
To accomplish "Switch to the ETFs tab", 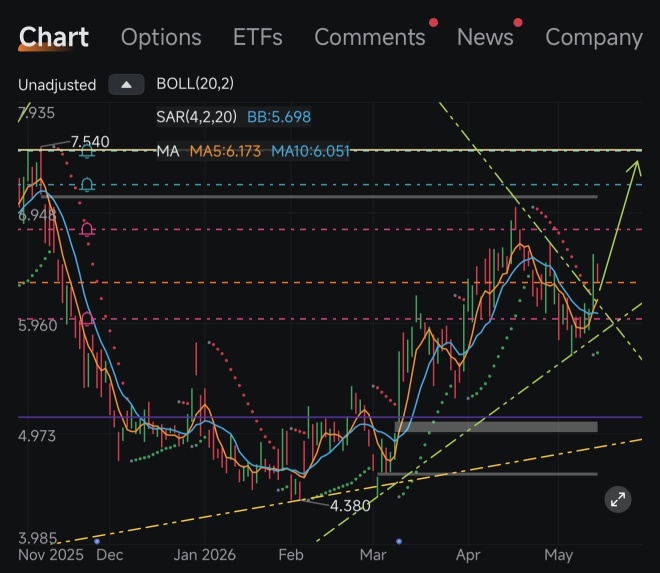I will [x=258, y=37].
